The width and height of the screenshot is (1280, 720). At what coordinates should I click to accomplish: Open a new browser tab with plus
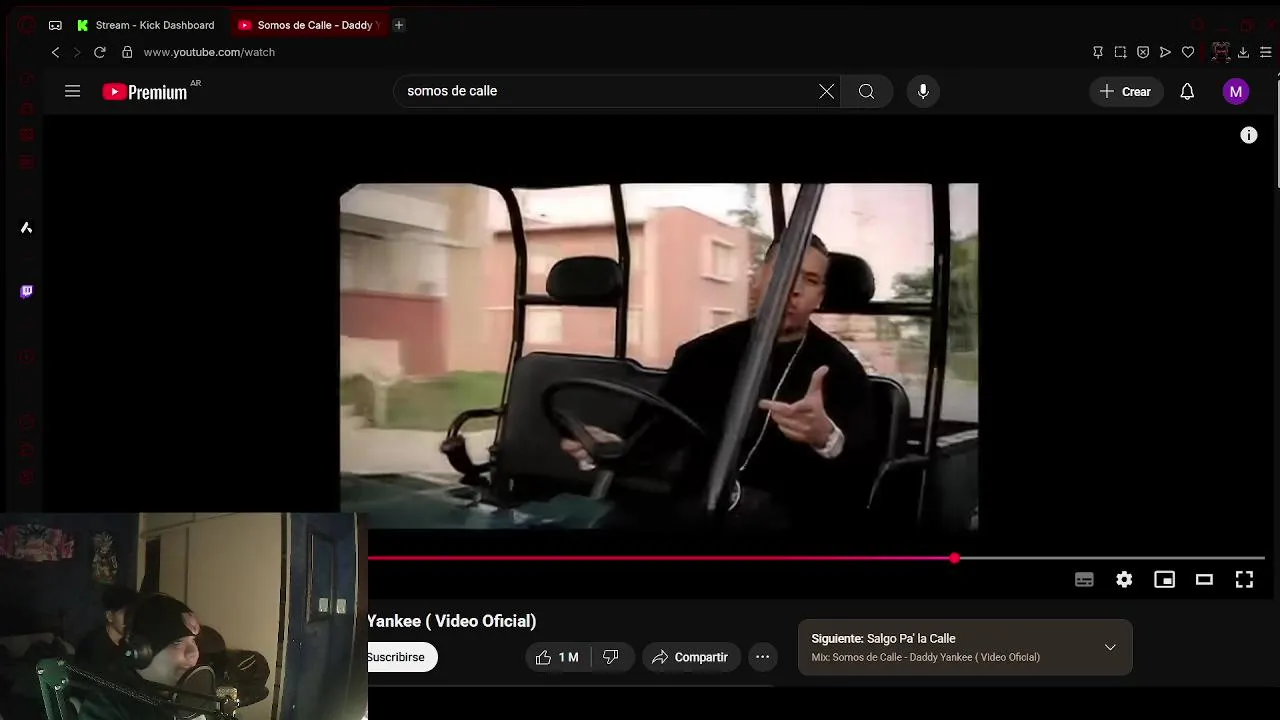(x=399, y=25)
